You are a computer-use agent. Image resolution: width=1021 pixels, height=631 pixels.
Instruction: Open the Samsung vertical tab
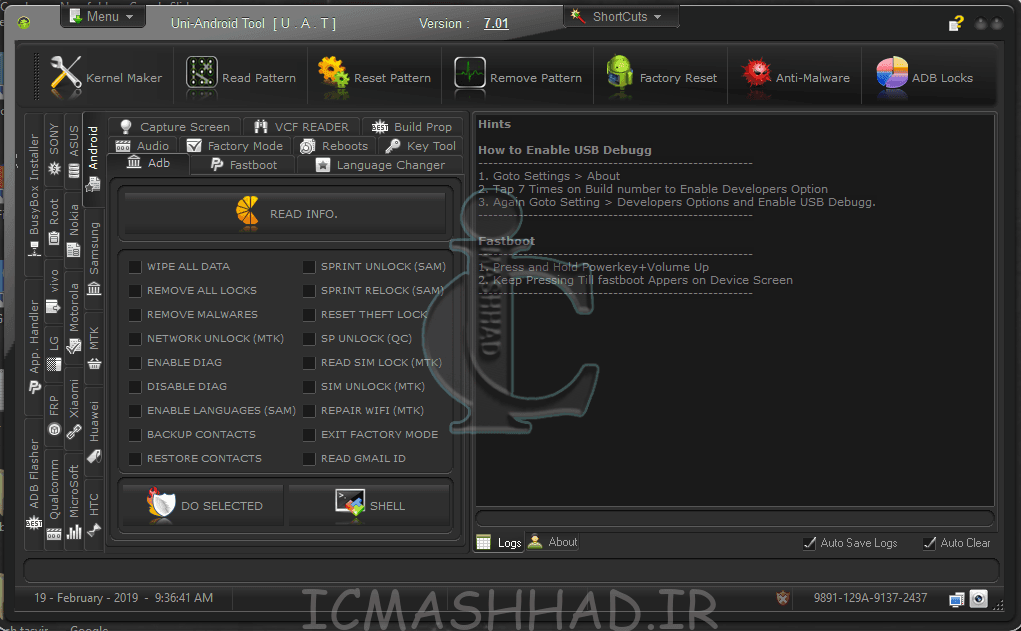coord(94,258)
